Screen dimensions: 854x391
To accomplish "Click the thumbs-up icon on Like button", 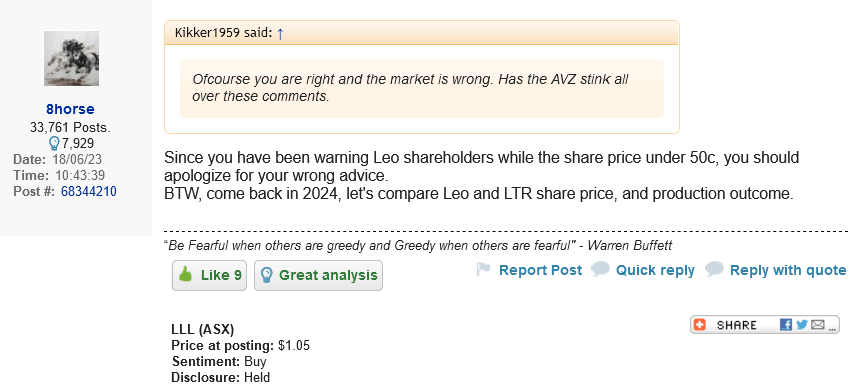I will click(186, 275).
